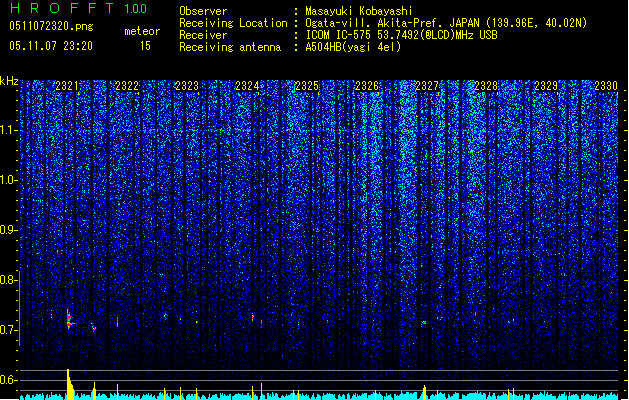Viewport: 629px width, 400px height.
Task: Click the 0.6 kHz axis label
Action: [9, 380]
